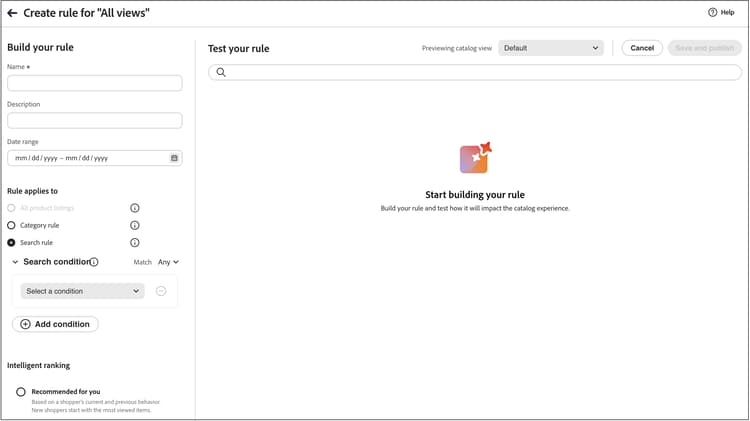
Task: Focus the Date range input field
Action: point(95,158)
